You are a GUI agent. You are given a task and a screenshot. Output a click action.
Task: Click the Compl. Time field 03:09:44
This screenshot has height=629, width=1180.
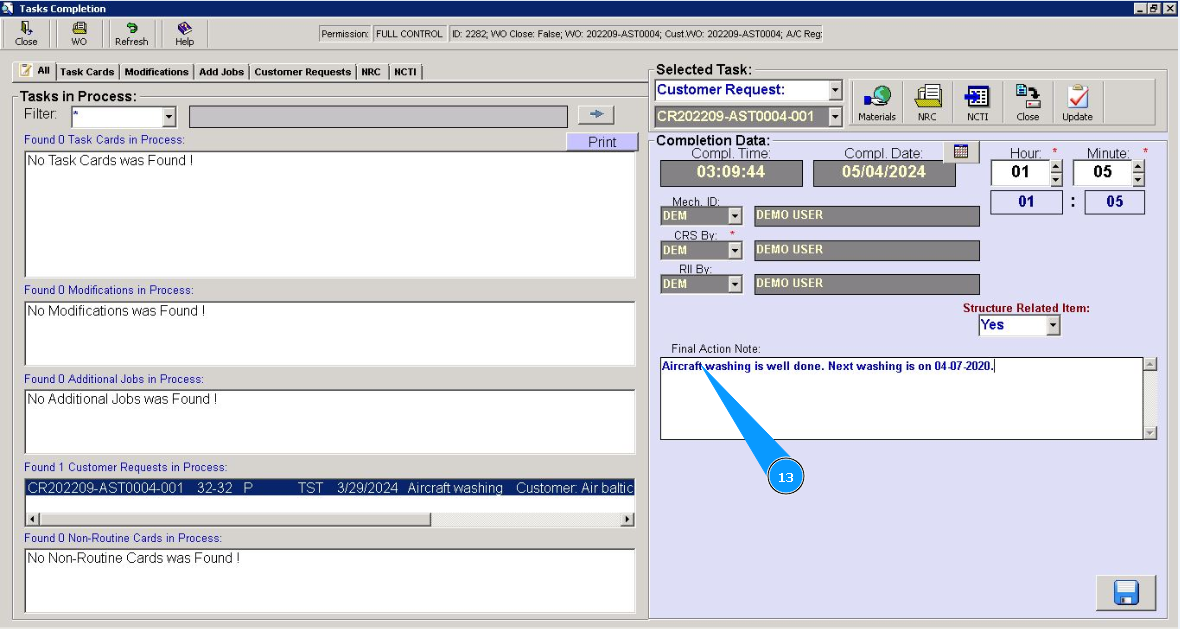point(731,172)
